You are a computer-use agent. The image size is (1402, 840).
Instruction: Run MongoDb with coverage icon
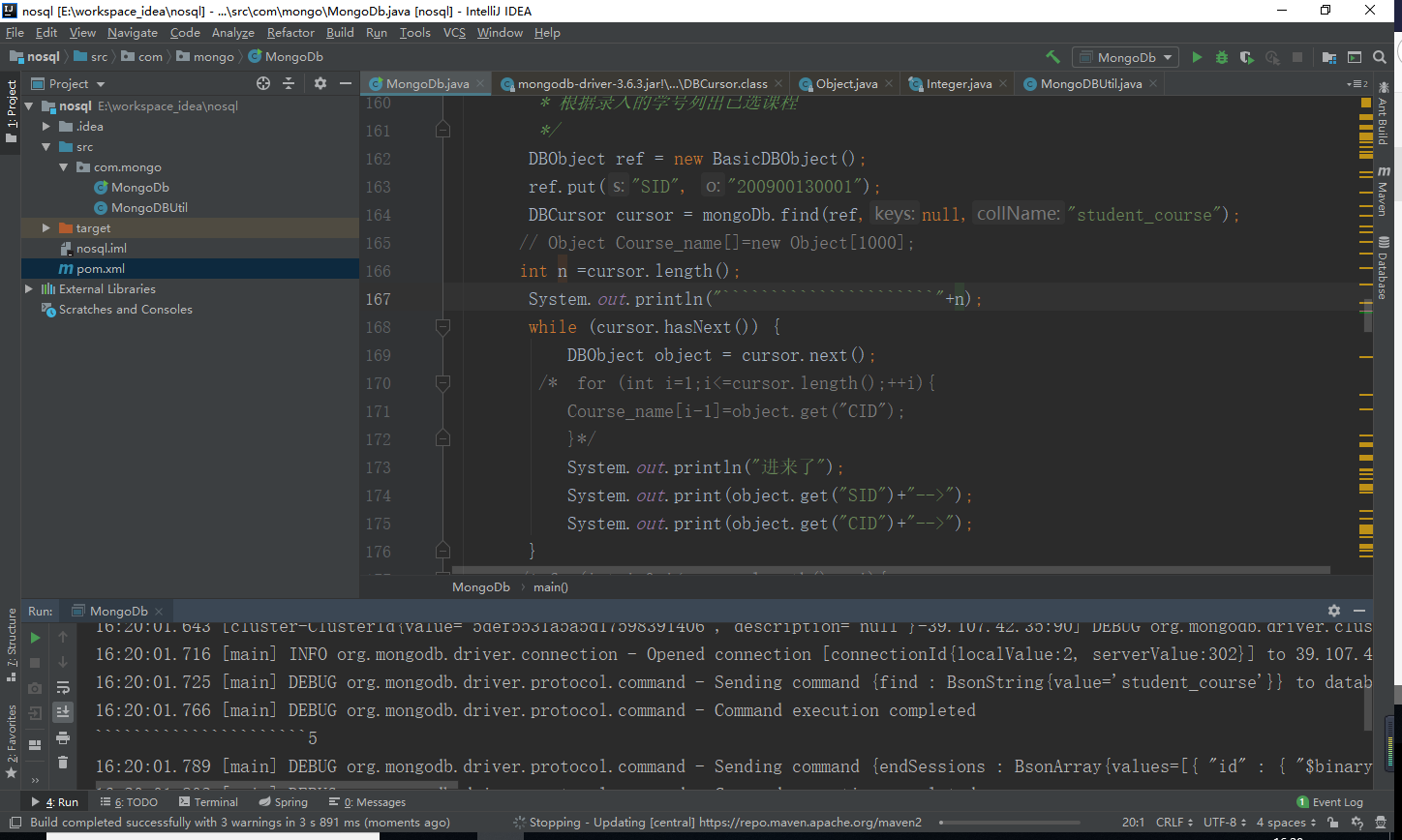click(x=1247, y=57)
